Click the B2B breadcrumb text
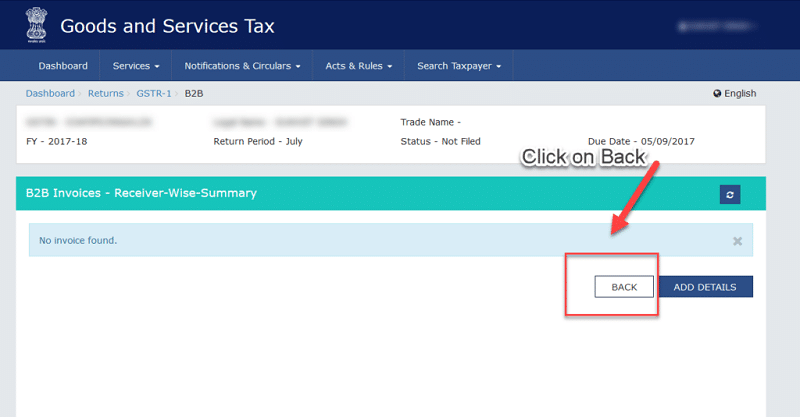 pos(194,93)
